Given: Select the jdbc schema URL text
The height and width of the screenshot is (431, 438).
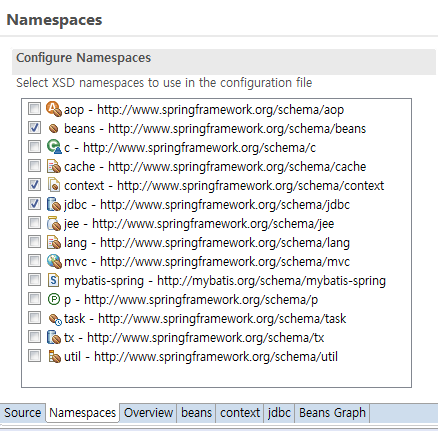Looking at the screenshot, I should pyautogui.click(x=225, y=205).
